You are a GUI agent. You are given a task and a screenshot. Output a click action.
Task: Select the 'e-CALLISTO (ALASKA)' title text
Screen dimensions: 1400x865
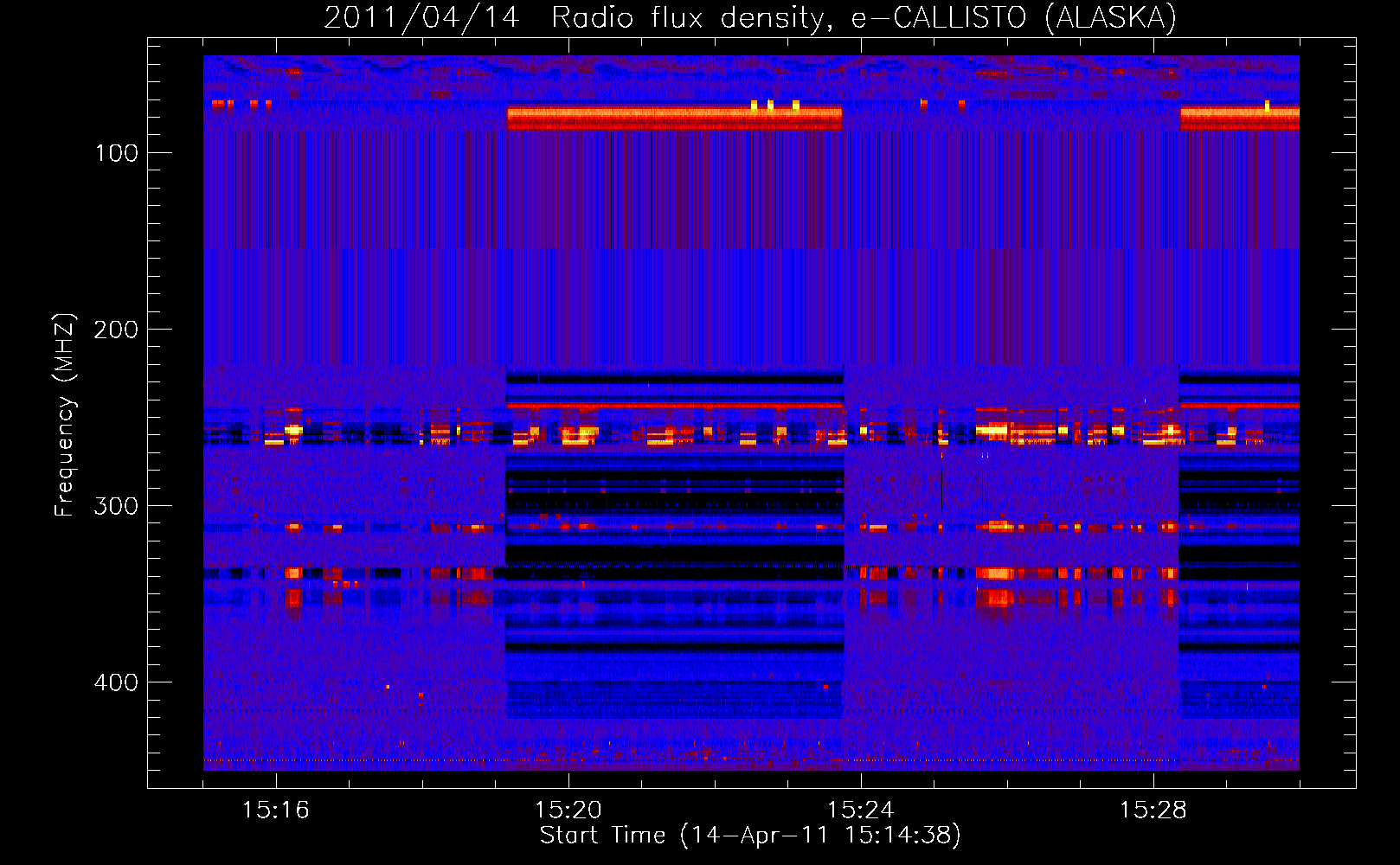(x=1014, y=17)
